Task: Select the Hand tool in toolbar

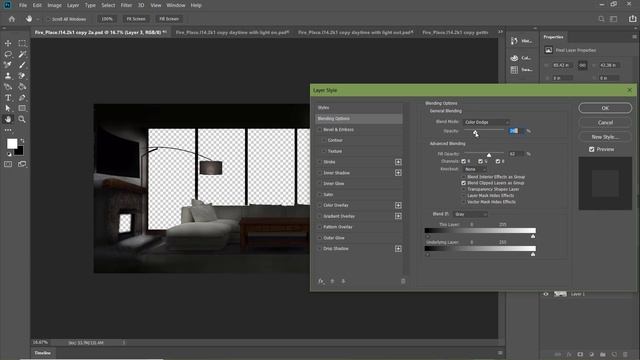Action: pyautogui.click(x=8, y=119)
